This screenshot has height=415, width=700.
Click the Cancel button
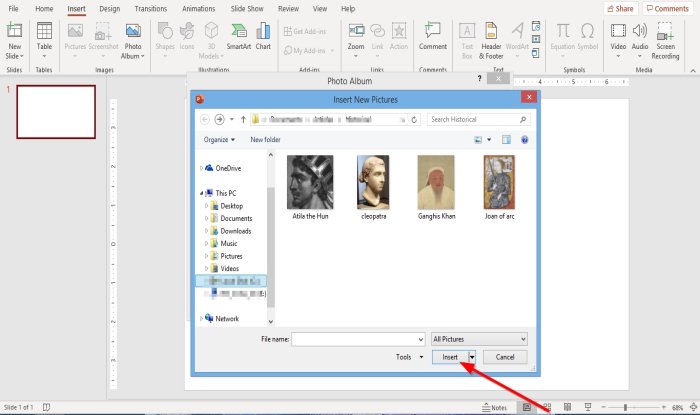(505, 357)
